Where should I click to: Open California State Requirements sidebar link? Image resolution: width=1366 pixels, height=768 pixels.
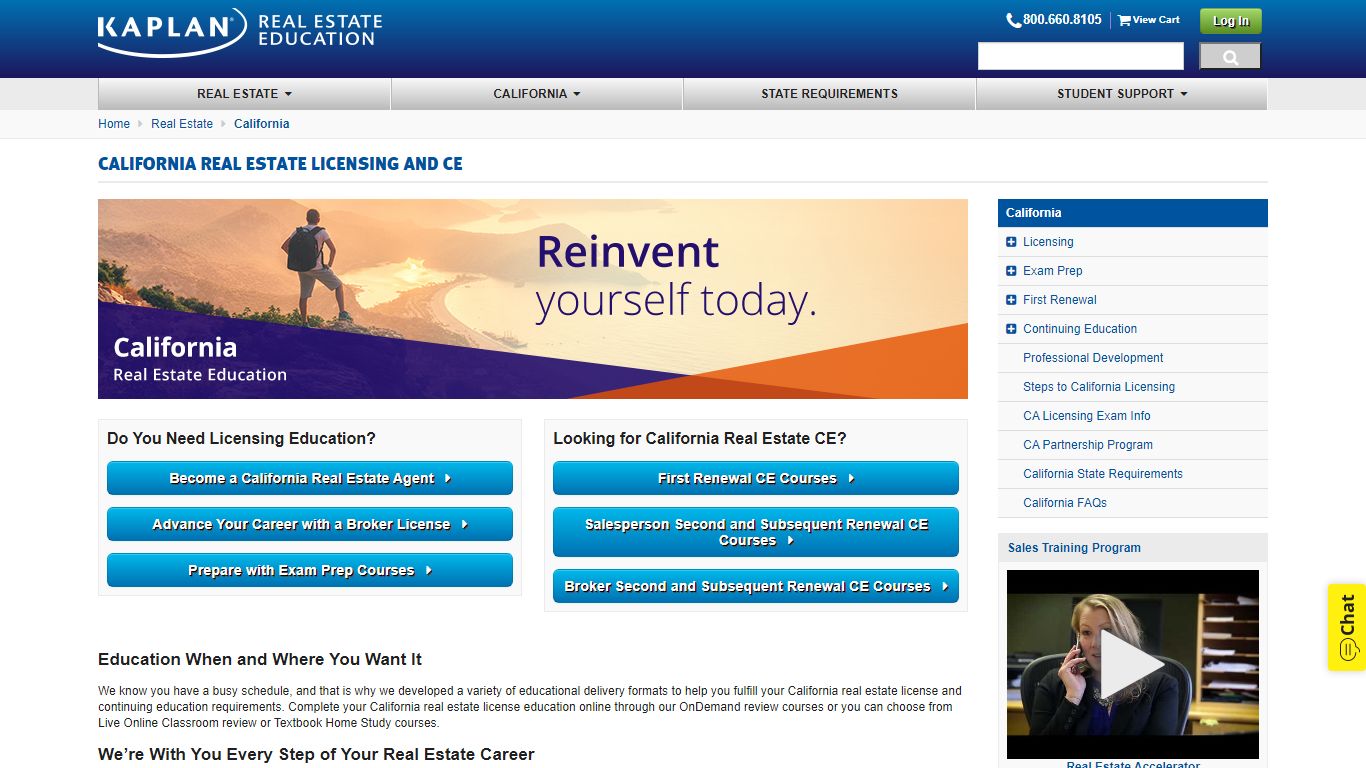tap(1103, 474)
